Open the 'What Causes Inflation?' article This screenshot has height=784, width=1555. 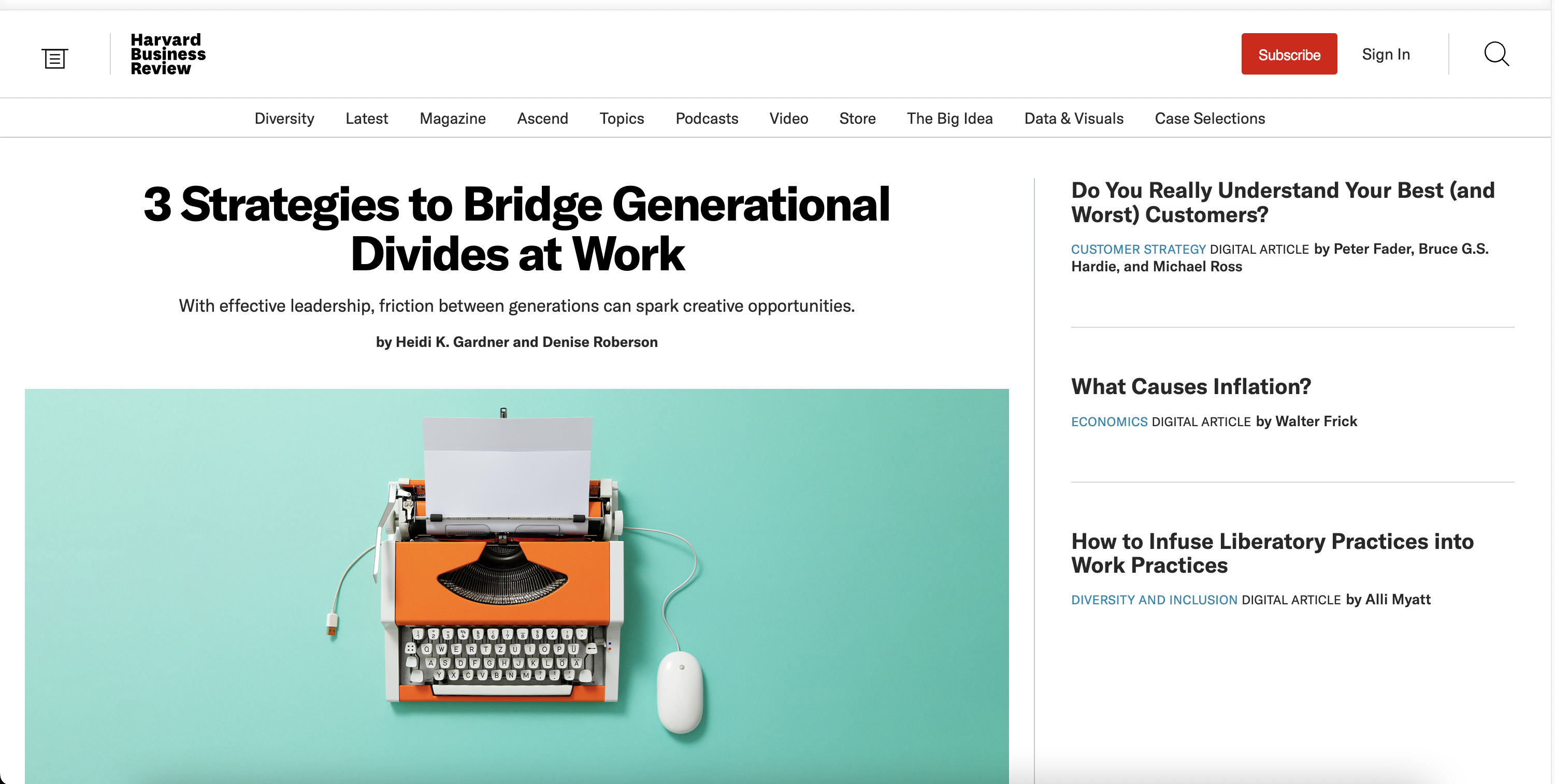pyautogui.click(x=1190, y=386)
